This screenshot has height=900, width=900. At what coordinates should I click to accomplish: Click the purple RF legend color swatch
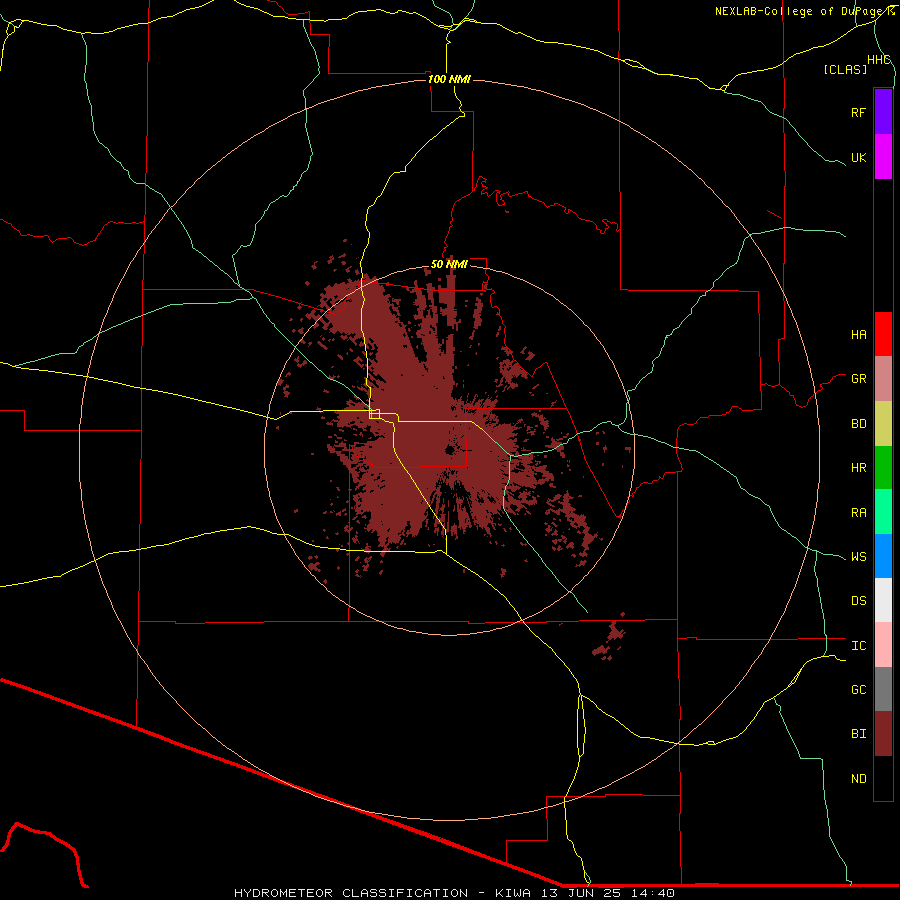pos(883,112)
